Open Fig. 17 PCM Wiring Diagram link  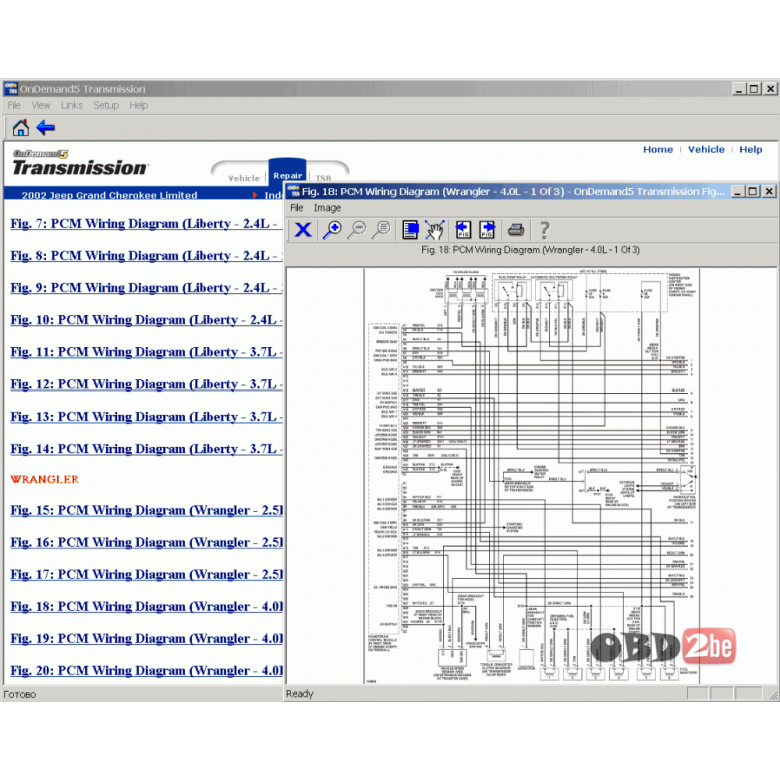coord(146,575)
